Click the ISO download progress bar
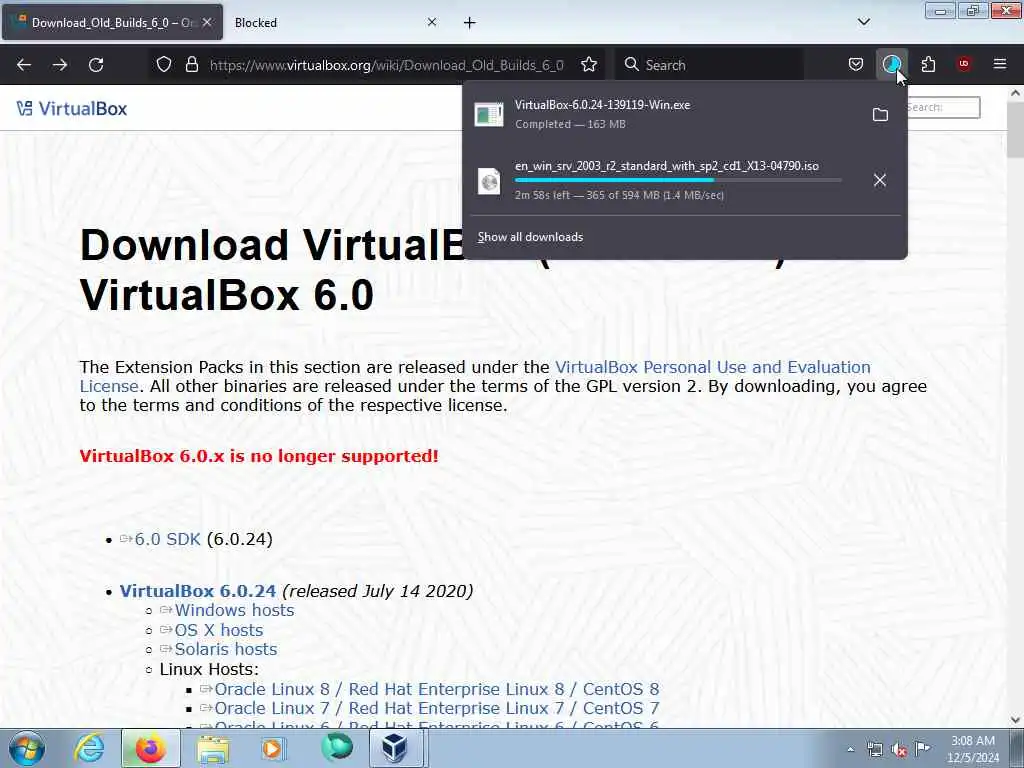Viewport: 1024px width, 768px height. pyautogui.click(x=678, y=180)
